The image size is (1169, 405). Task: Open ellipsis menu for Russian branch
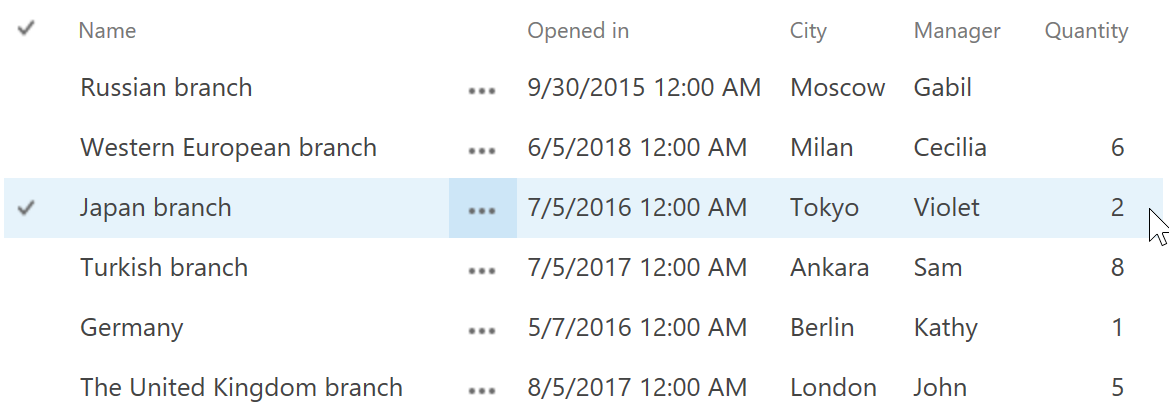pyautogui.click(x=482, y=89)
